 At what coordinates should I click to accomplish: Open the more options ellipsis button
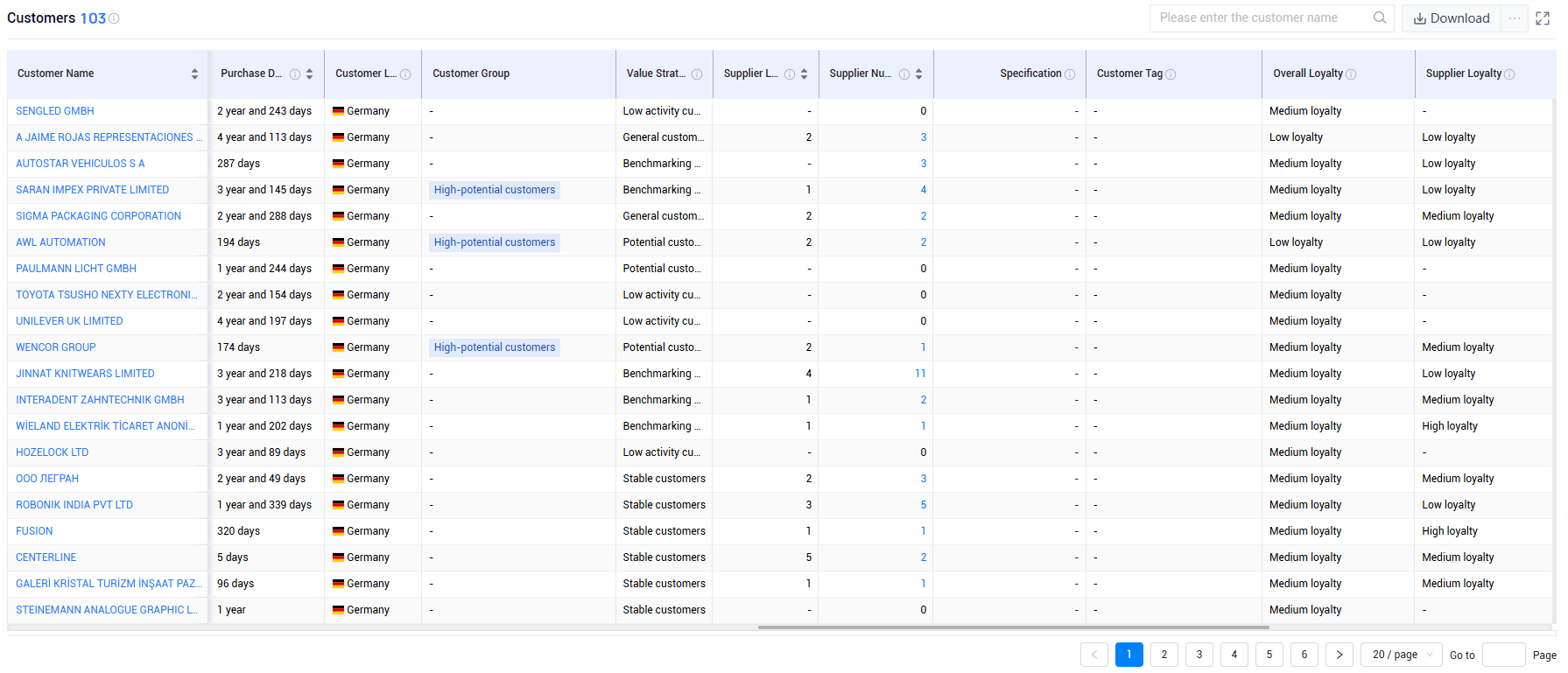click(x=1515, y=18)
